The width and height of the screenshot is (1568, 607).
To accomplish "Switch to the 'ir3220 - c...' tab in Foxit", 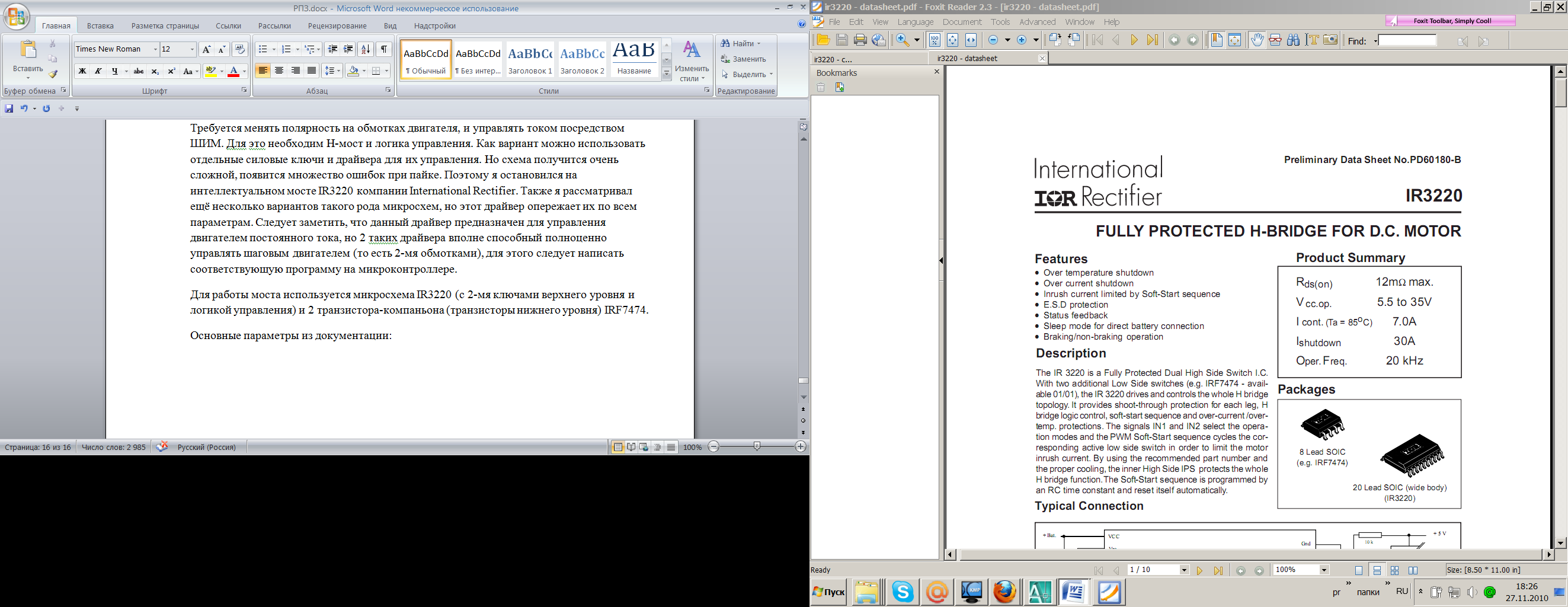I will (871, 59).
